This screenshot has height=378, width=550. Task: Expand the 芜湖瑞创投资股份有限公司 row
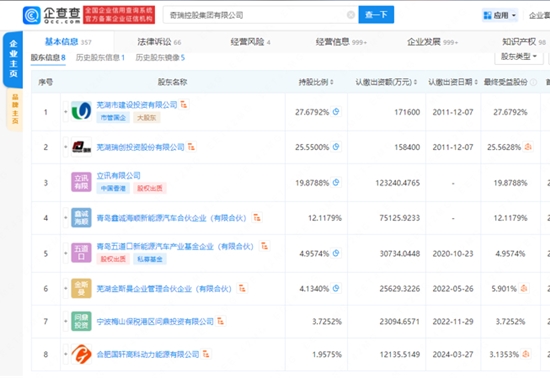tap(66, 147)
